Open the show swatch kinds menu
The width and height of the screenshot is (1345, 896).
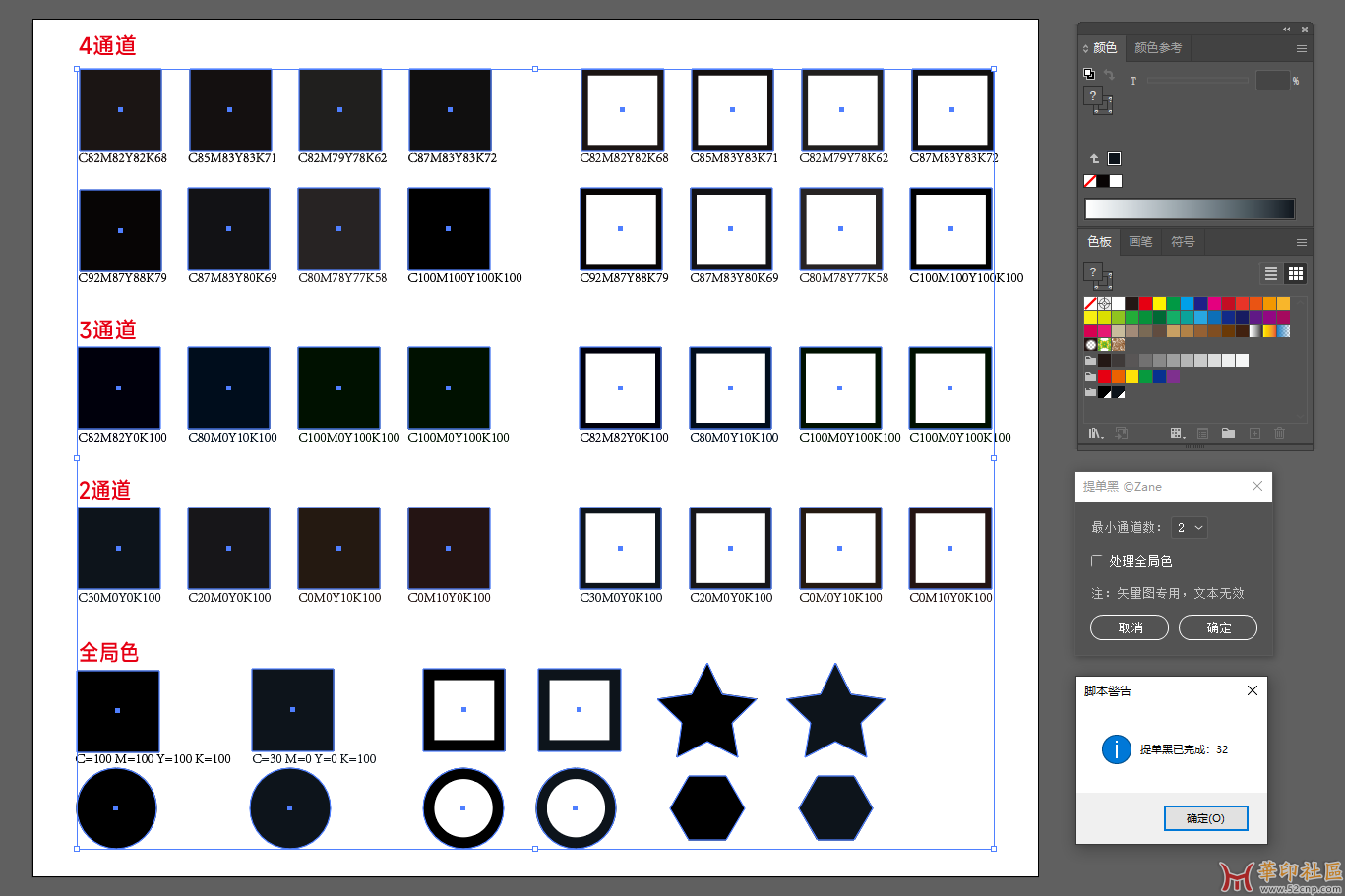click(1176, 433)
